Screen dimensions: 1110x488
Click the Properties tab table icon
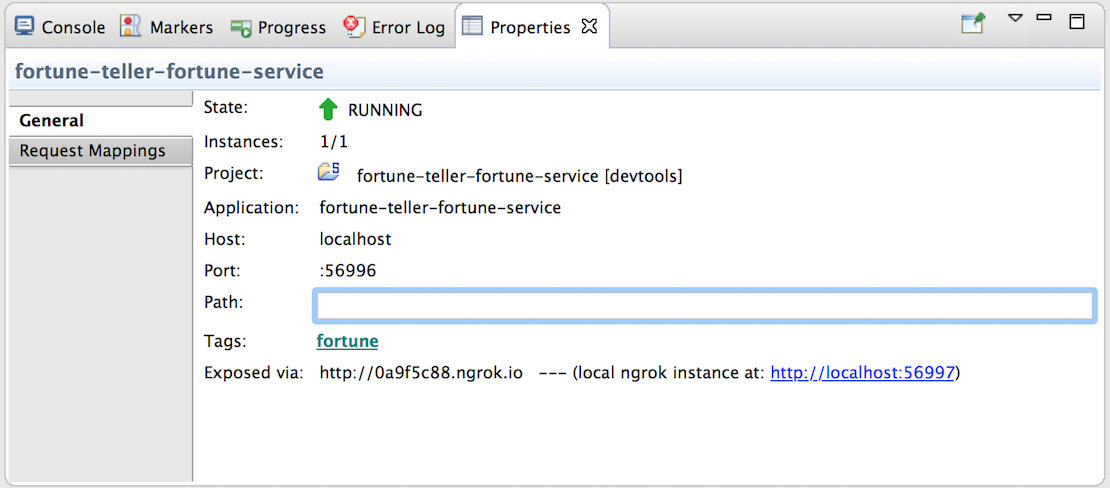pos(471,27)
